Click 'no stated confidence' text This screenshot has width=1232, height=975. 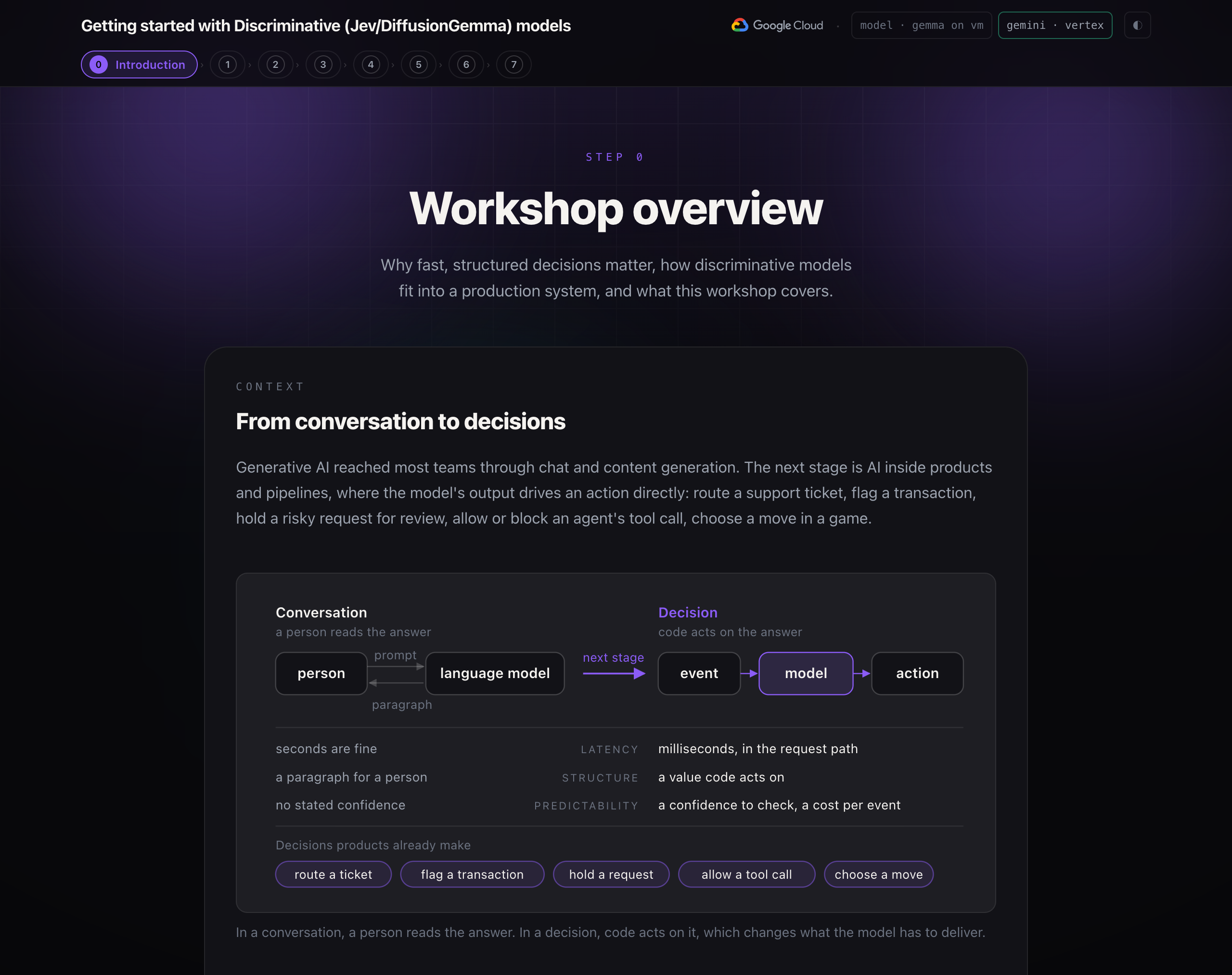[x=340, y=806]
